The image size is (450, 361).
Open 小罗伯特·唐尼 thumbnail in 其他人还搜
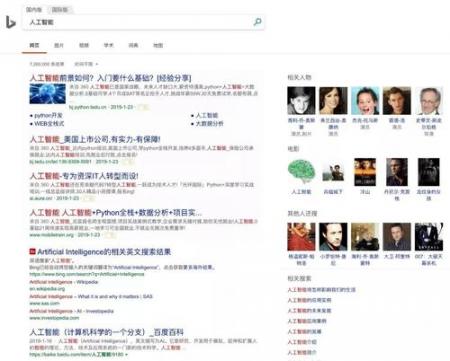(x=333, y=237)
